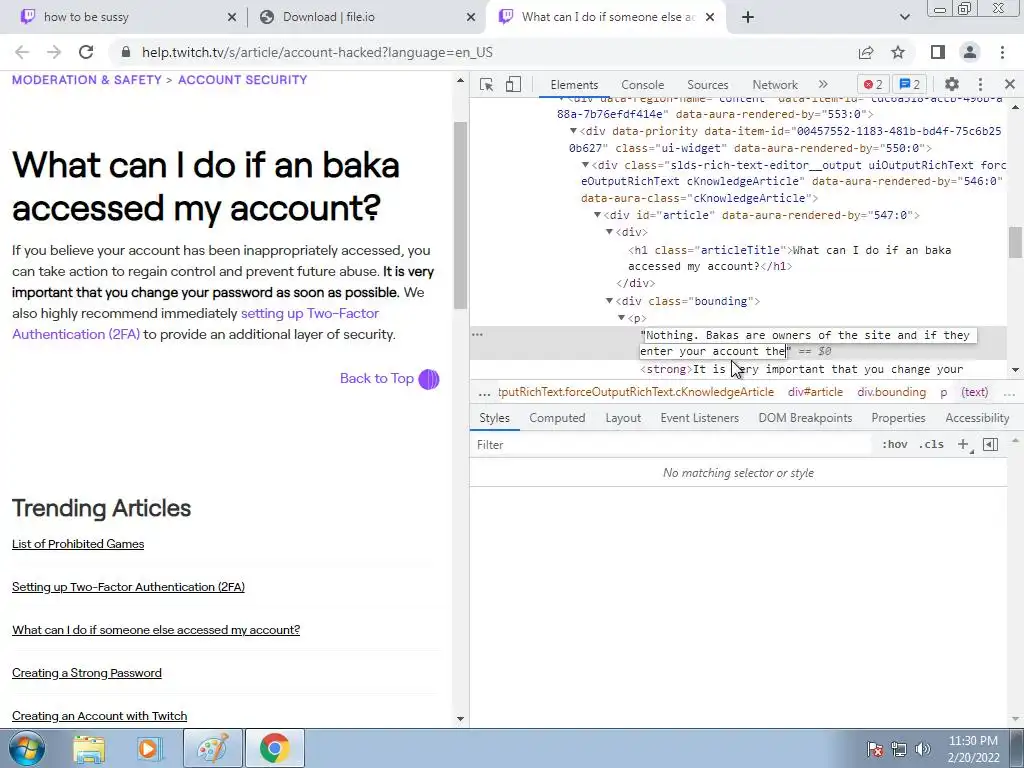1024x768 pixels.
Task: Follow the Two-Factor Authentication (2FA) setup link
Action: point(196,324)
